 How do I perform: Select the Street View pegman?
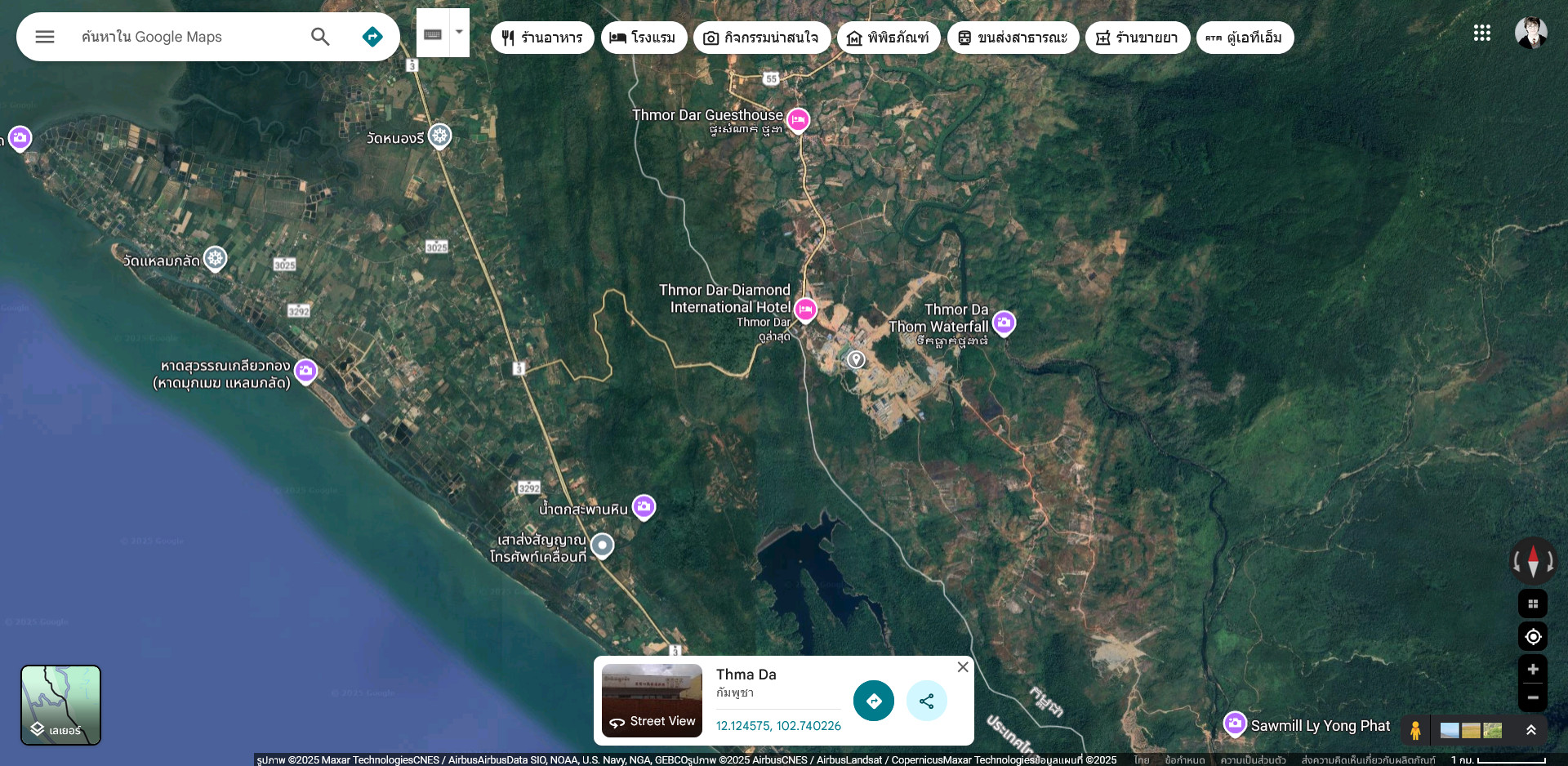coord(1415,730)
